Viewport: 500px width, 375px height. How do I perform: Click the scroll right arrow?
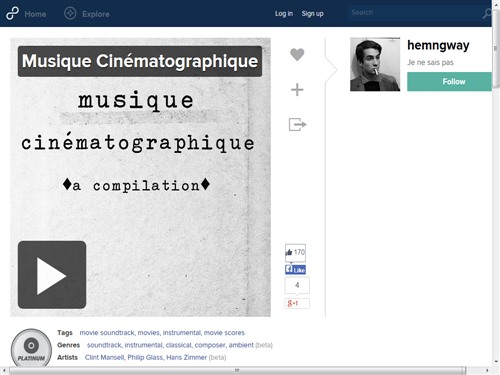click(x=487, y=370)
